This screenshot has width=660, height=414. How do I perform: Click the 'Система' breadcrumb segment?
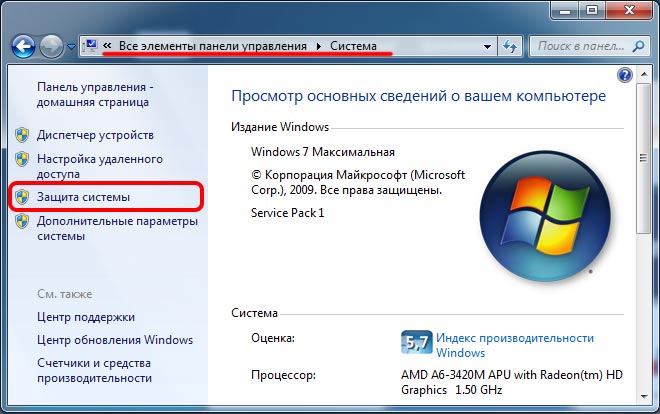point(353,46)
